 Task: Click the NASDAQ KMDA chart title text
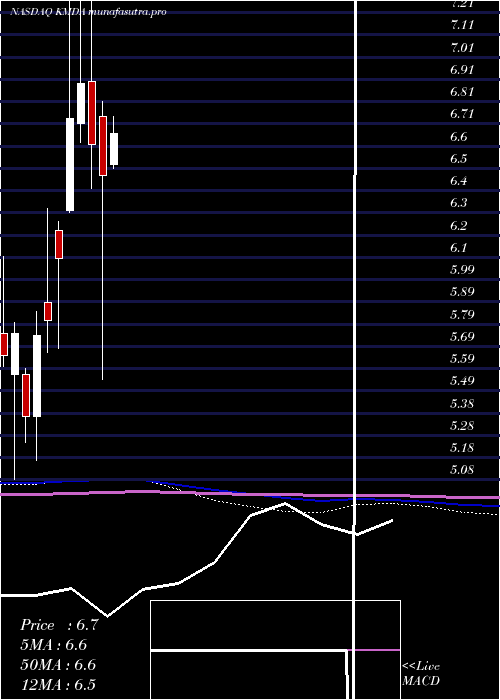coord(88,12)
